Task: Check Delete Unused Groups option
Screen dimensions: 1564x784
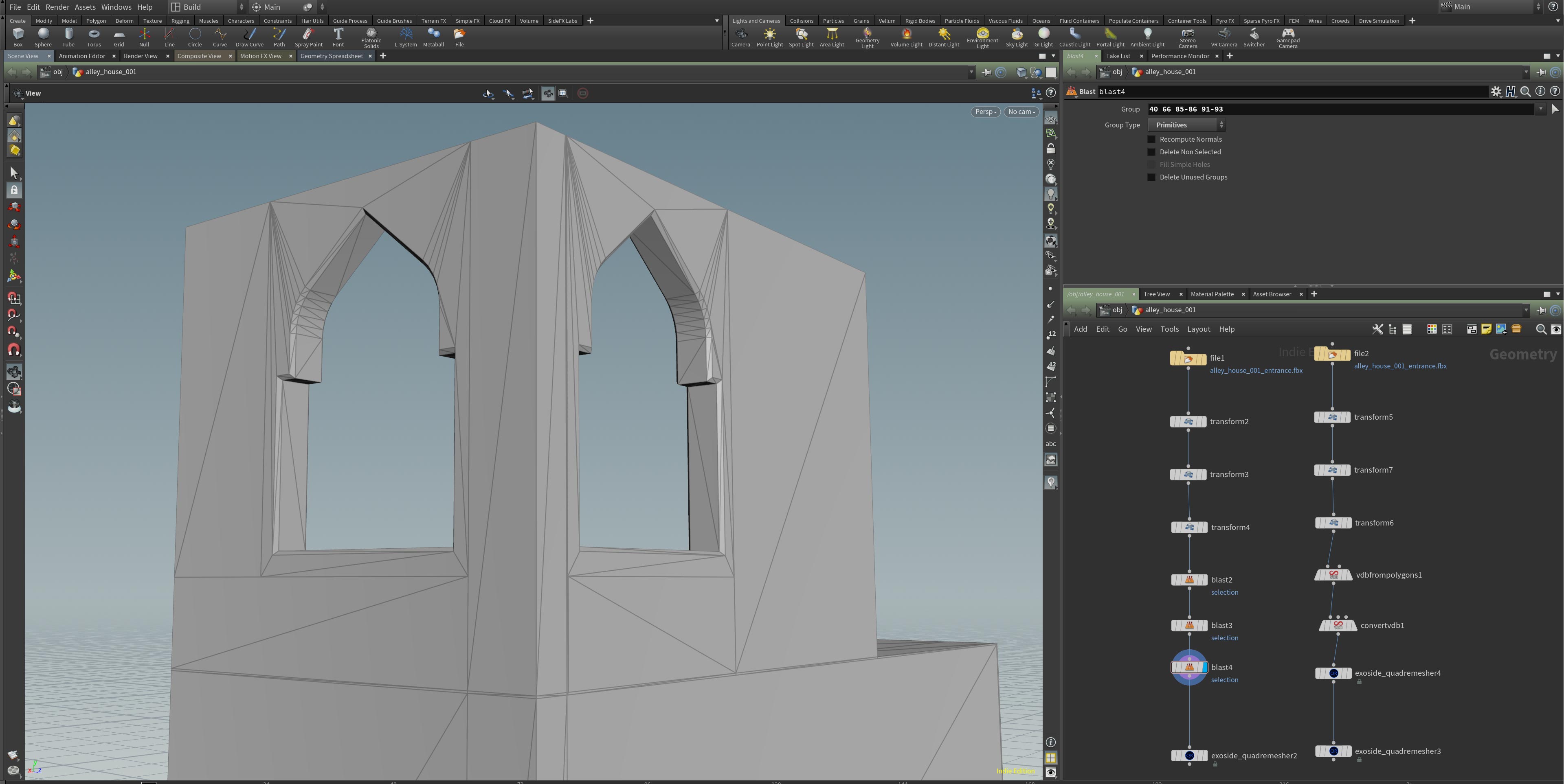Action: pyautogui.click(x=1151, y=177)
